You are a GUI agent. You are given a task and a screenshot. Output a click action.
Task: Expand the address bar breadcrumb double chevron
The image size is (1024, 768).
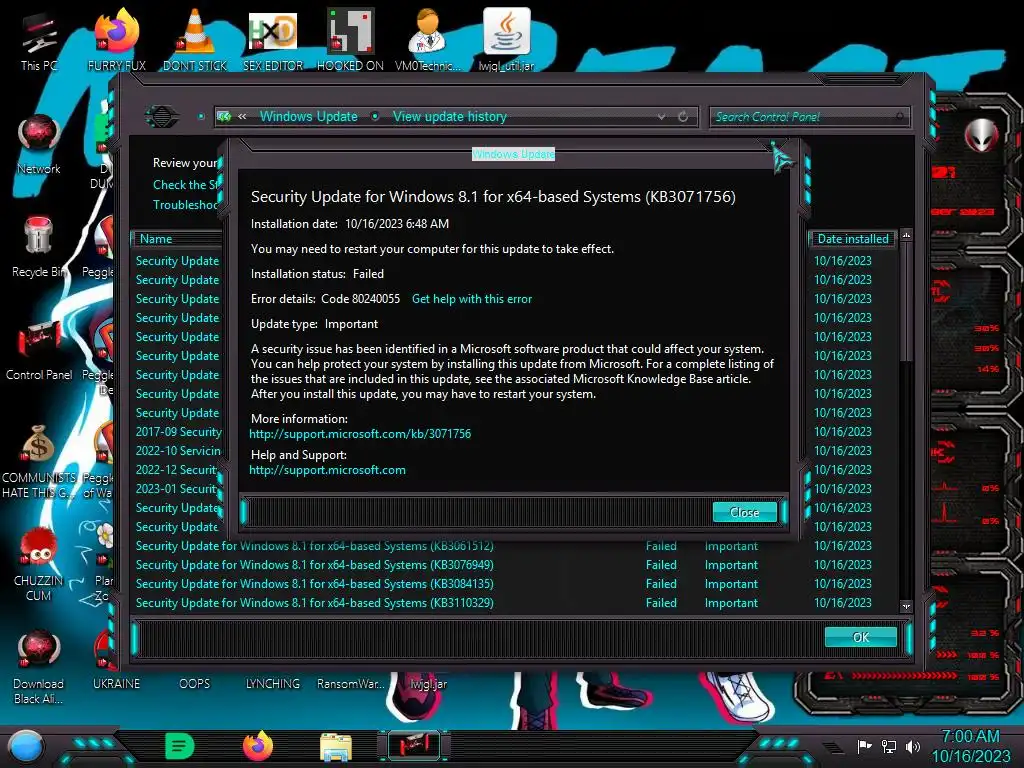pyautogui.click(x=242, y=116)
